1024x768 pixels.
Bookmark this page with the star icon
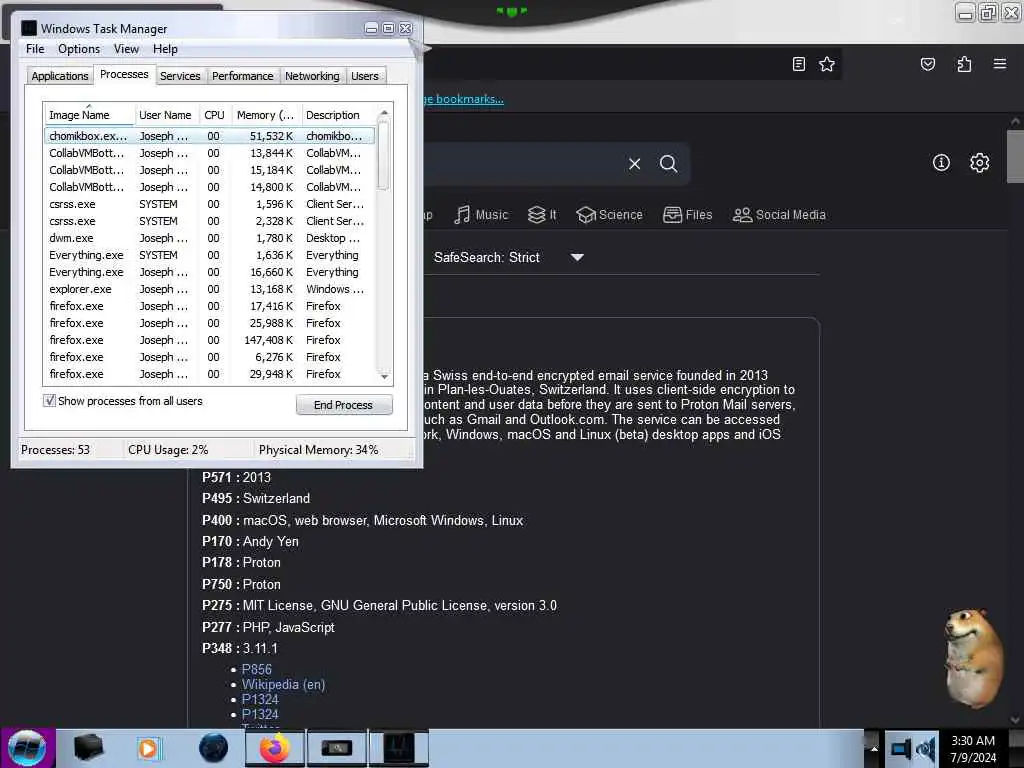pos(827,64)
